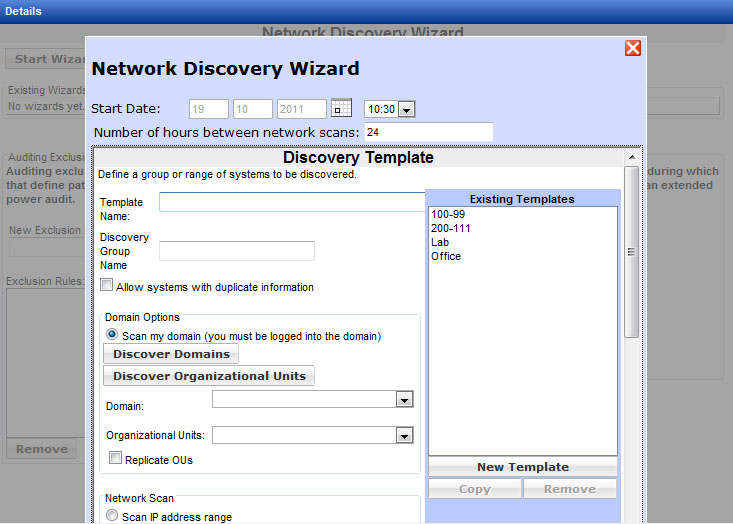
Task: Select the Lab template in list
Action: pos(440,242)
